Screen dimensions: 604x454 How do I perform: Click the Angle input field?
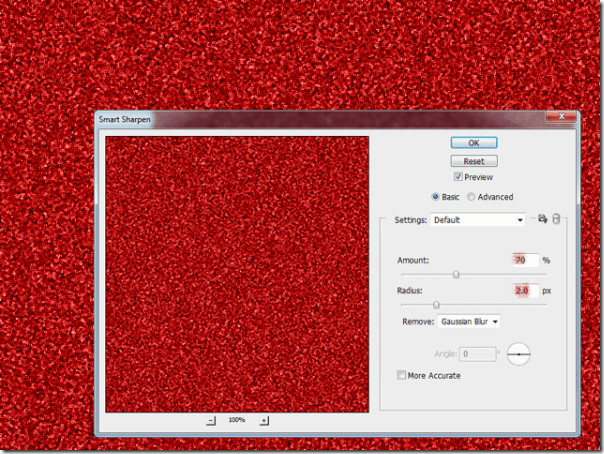(477, 354)
